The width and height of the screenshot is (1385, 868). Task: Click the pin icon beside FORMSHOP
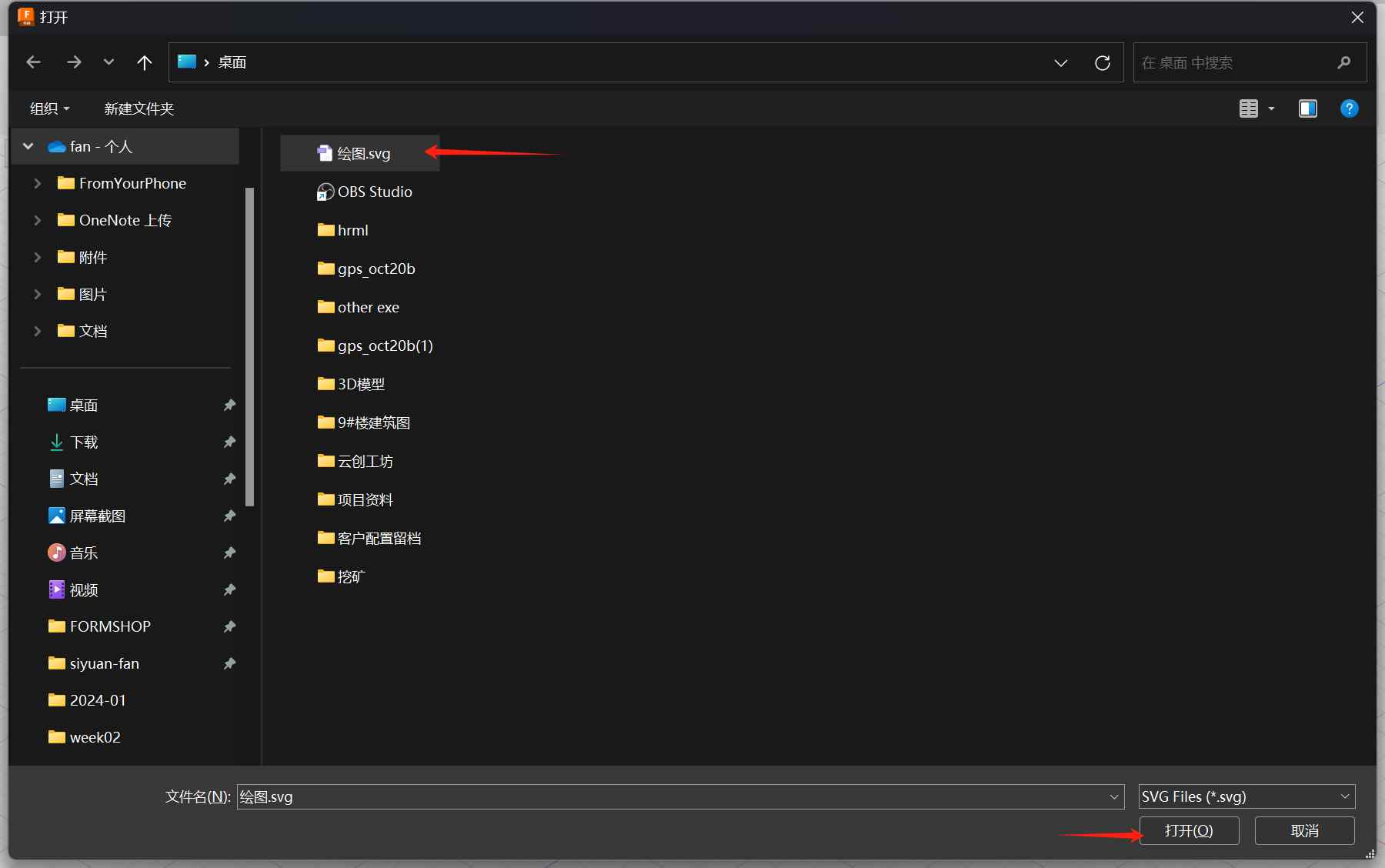pyautogui.click(x=229, y=626)
